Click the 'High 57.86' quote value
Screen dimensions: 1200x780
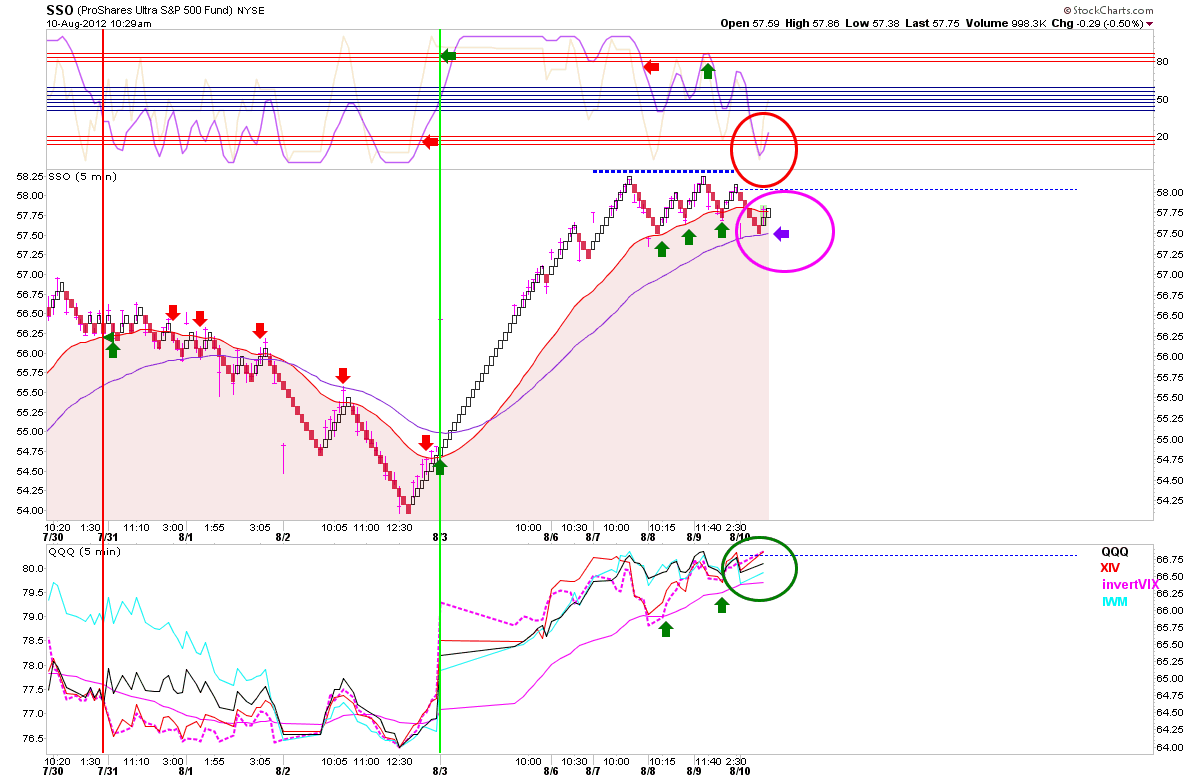coord(814,23)
